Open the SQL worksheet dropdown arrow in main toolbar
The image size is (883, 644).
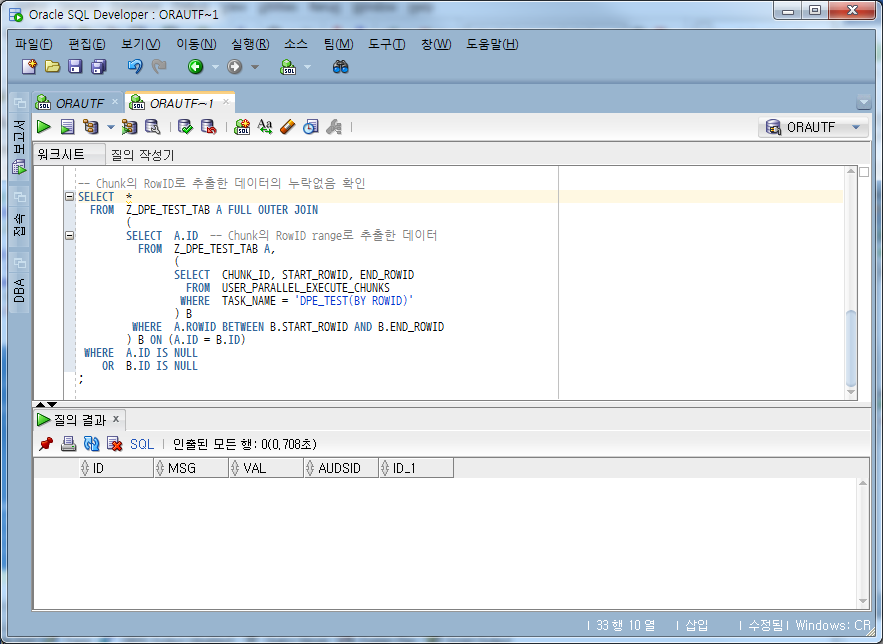[307, 67]
